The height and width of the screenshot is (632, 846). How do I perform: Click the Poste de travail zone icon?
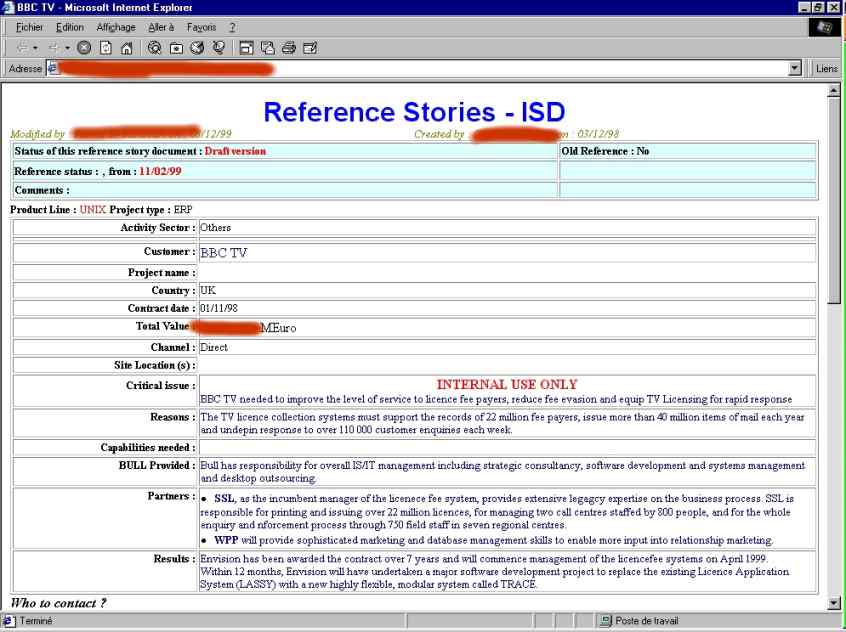(x=606, y=621)
